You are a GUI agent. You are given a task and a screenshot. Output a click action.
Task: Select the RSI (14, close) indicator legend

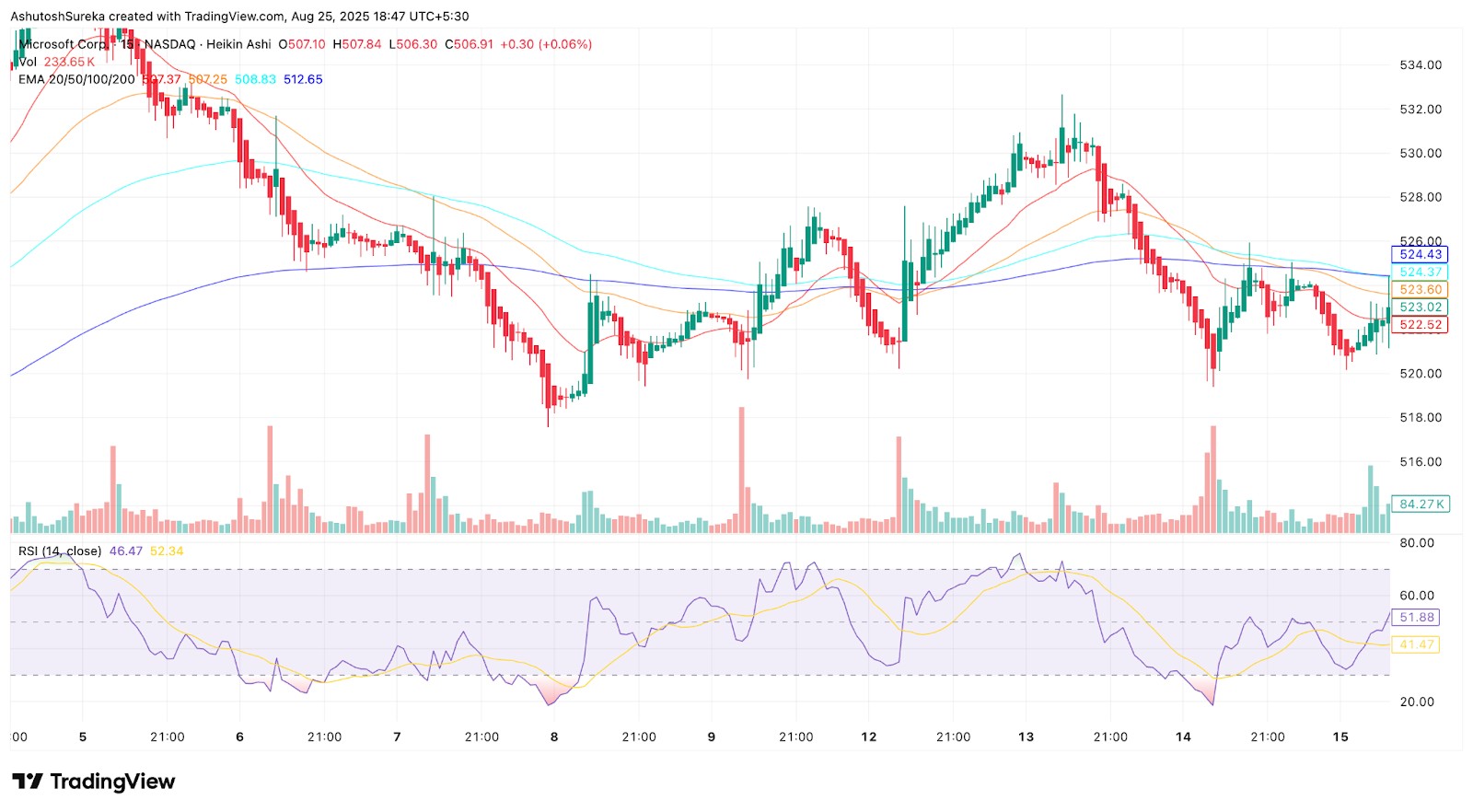(x=60, y=551)
